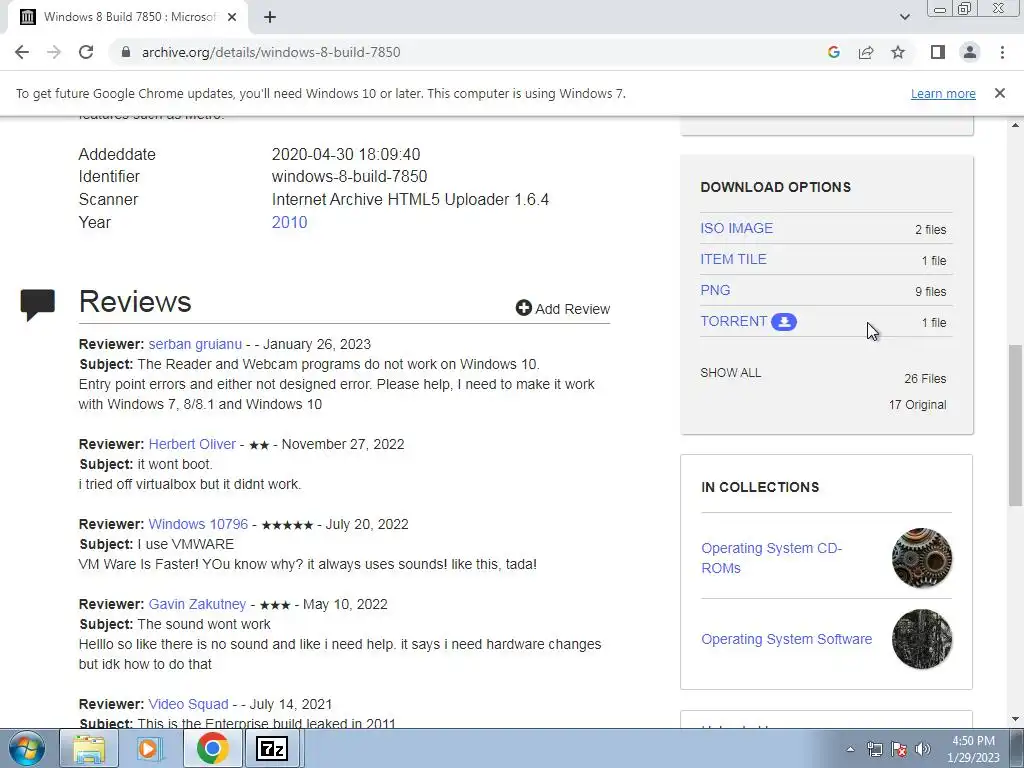Click the network tray icon

874,749
